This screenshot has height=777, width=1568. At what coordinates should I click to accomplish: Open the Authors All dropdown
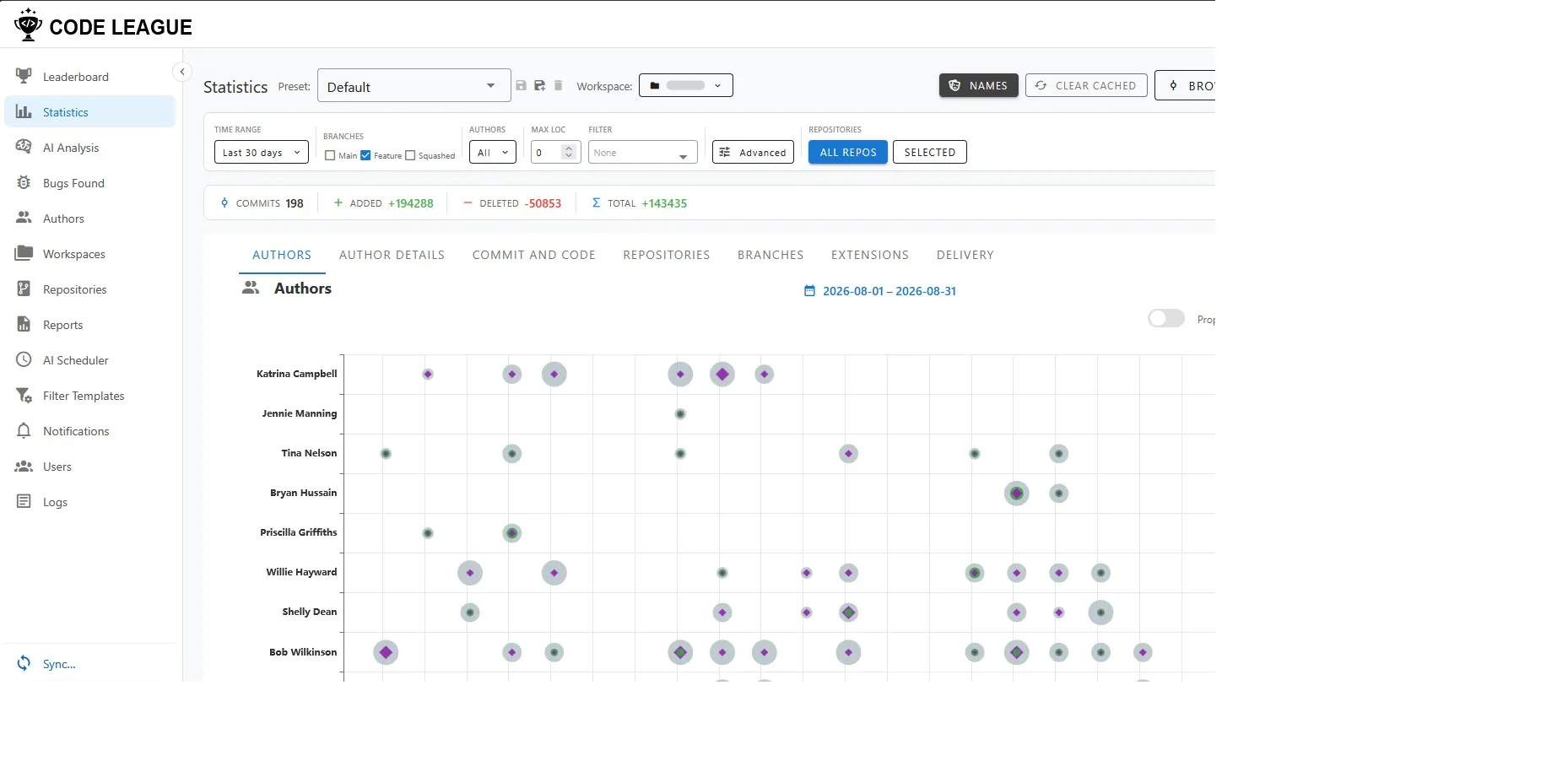click(x=493, y=153)
